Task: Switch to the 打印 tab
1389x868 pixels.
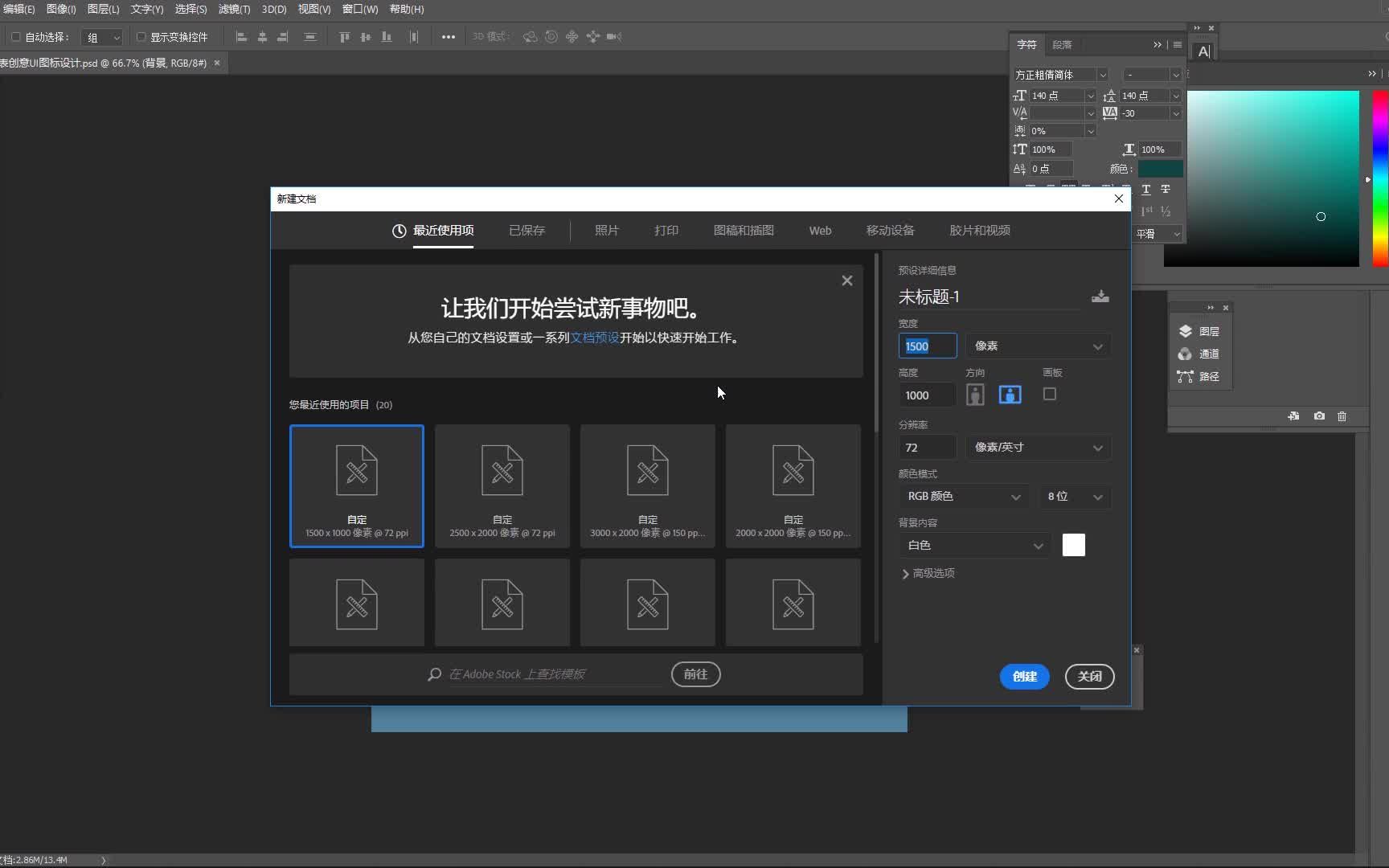Action: (x=666, y=231)
